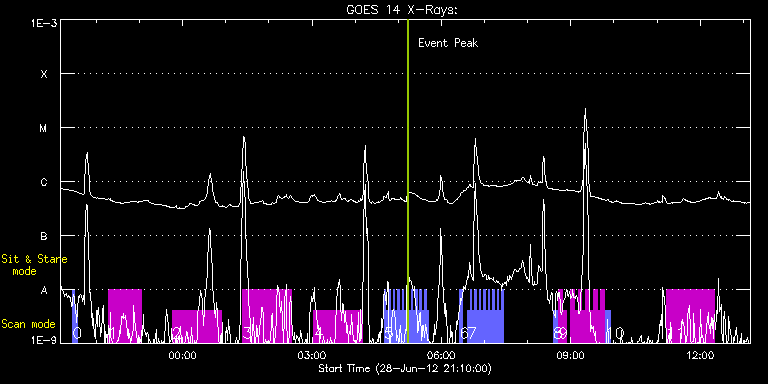Click the "GOES 14 X-Rays:" plot title
The image size is (768, 384).
tap(401, 10)
